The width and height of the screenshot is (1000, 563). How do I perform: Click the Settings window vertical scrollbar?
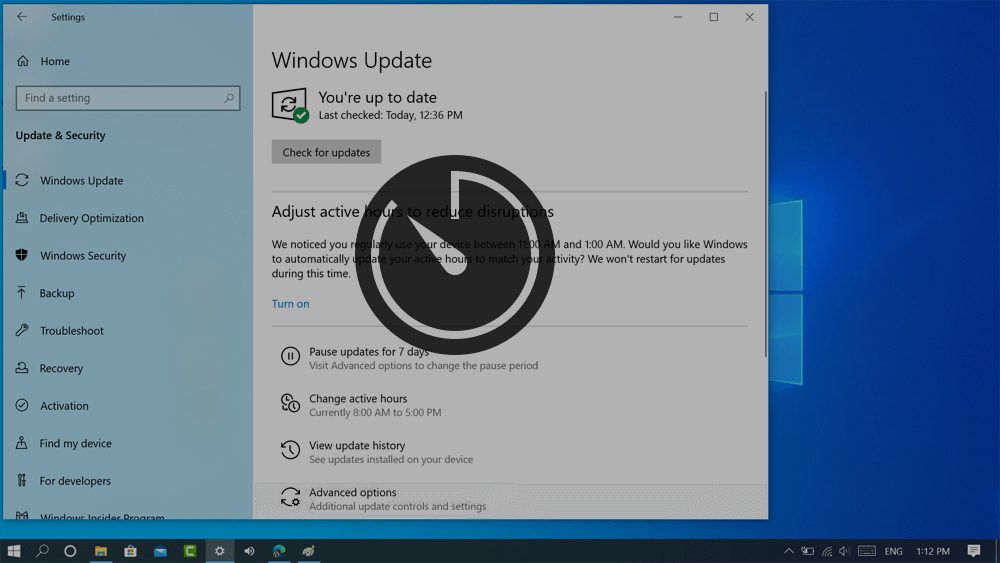(x=765, y=223)
